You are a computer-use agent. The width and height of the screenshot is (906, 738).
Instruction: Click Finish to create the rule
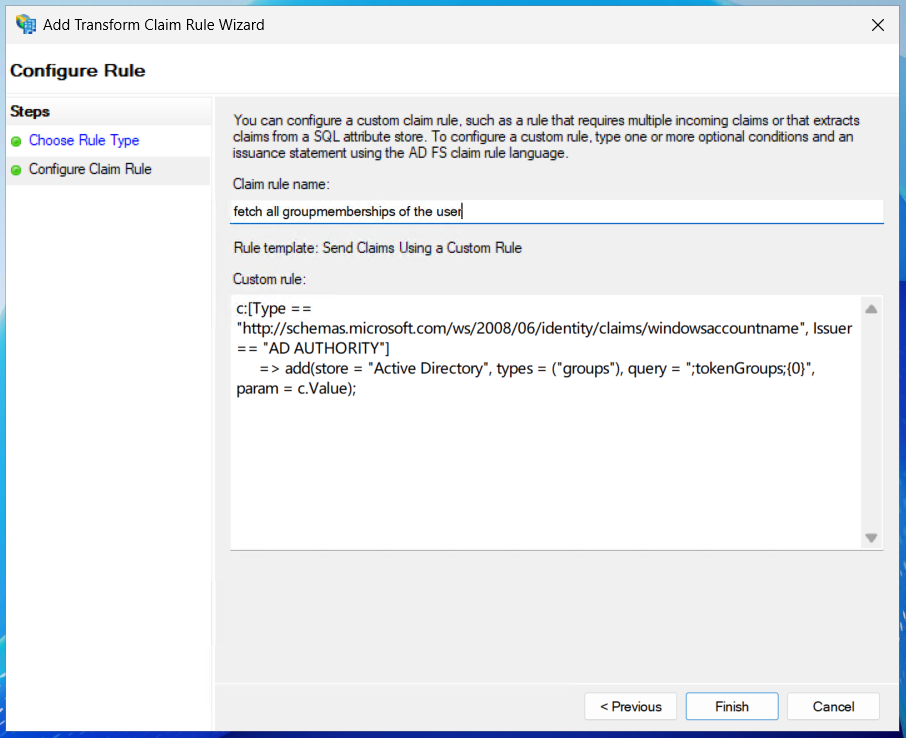(x=732, y=706)
